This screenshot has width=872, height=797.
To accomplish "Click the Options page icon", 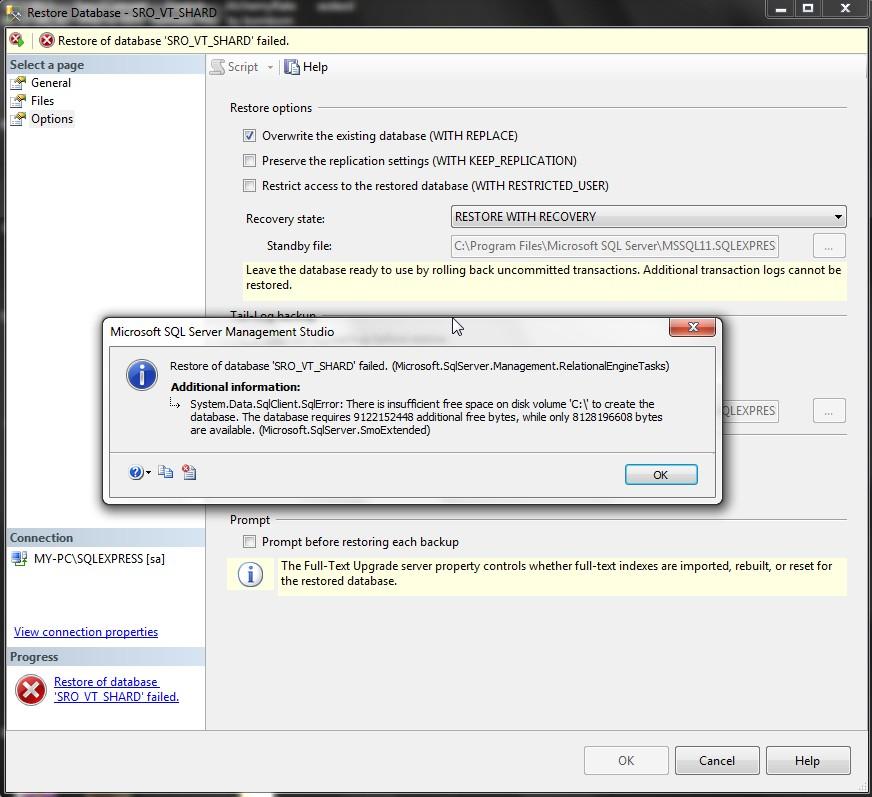I will (18, 119).
